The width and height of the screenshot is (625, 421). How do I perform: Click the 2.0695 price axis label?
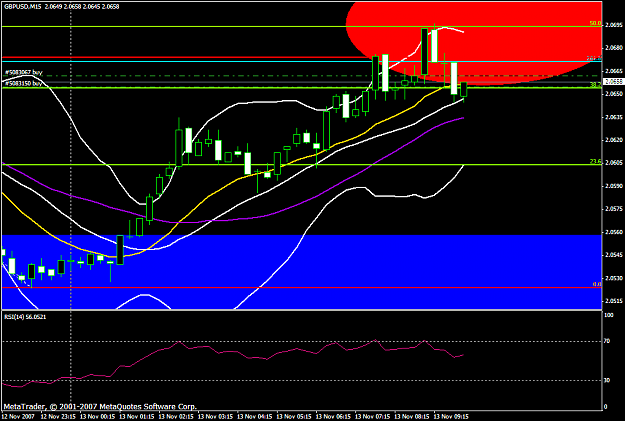(x=613, y=25)
